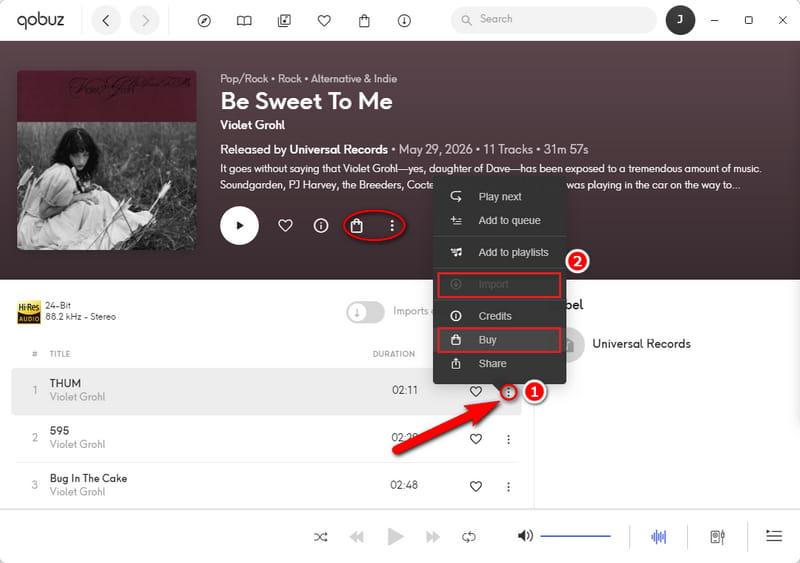Open 595 track three-dot menu

508,439
